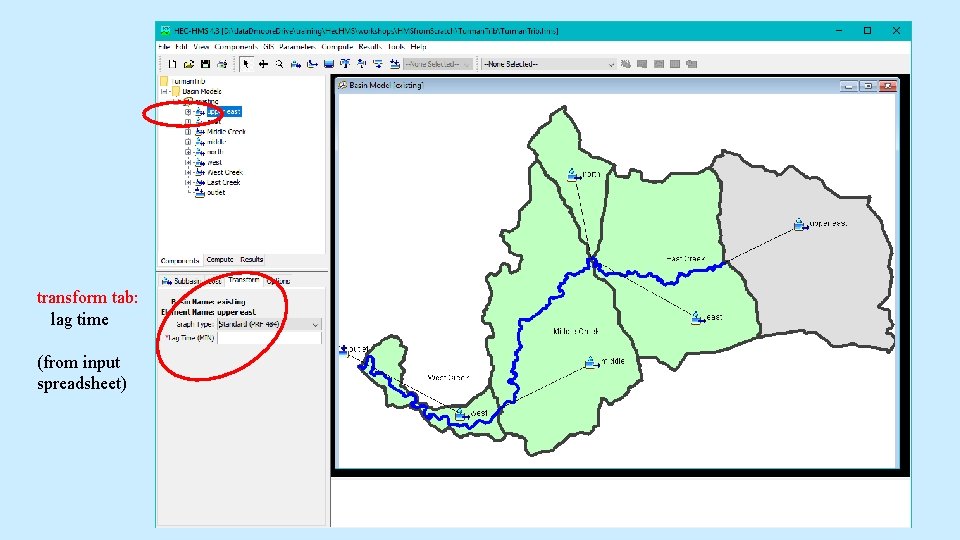This screenshot has width=960, height=540.
Task: Select the Reach Creation tool
Action: 312,64
